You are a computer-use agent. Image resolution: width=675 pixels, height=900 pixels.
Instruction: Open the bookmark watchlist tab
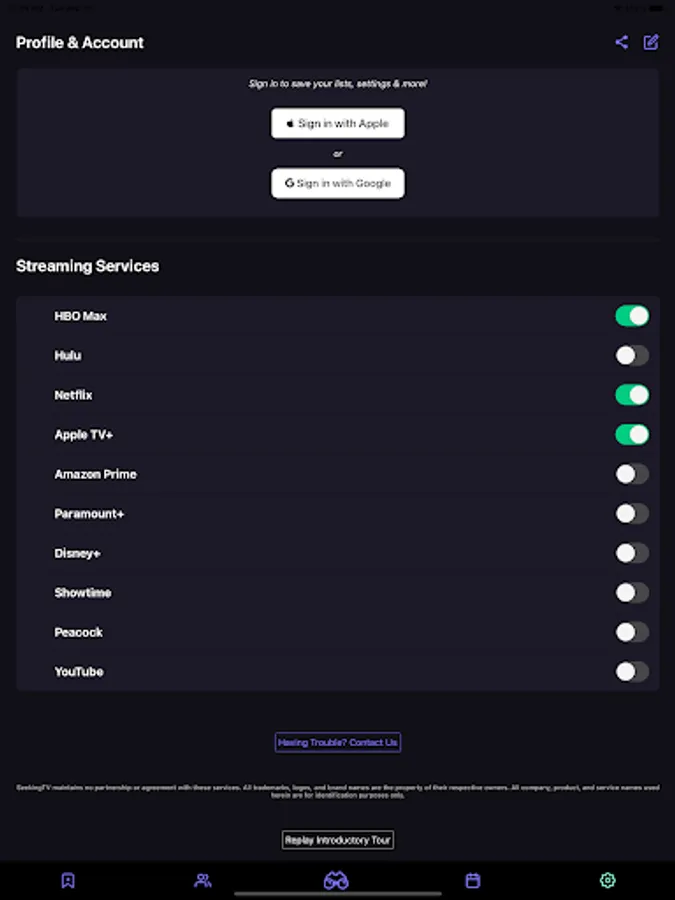[68, 881]
